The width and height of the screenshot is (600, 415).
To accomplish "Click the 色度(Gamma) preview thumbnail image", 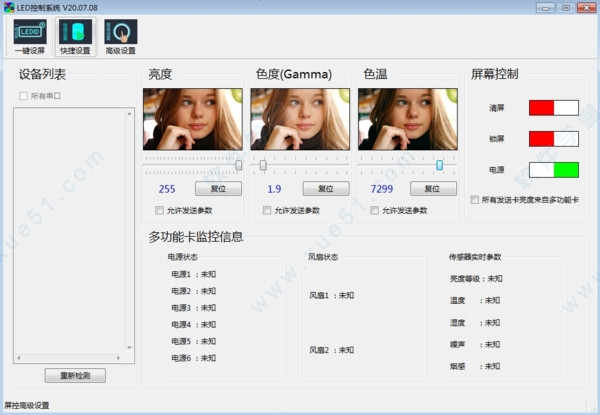I will click(x=300, y=119).
